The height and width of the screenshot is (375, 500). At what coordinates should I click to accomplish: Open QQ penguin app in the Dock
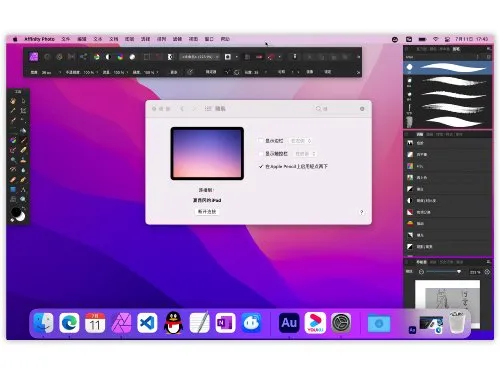(173, 322)
